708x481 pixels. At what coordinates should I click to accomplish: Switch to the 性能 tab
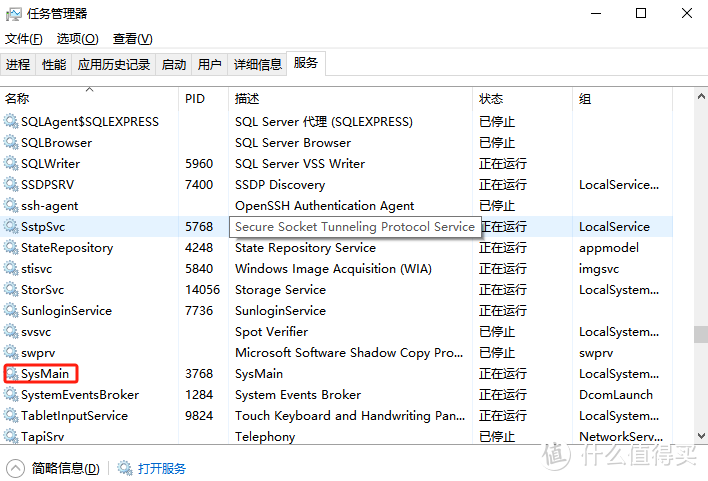point(54,65)
